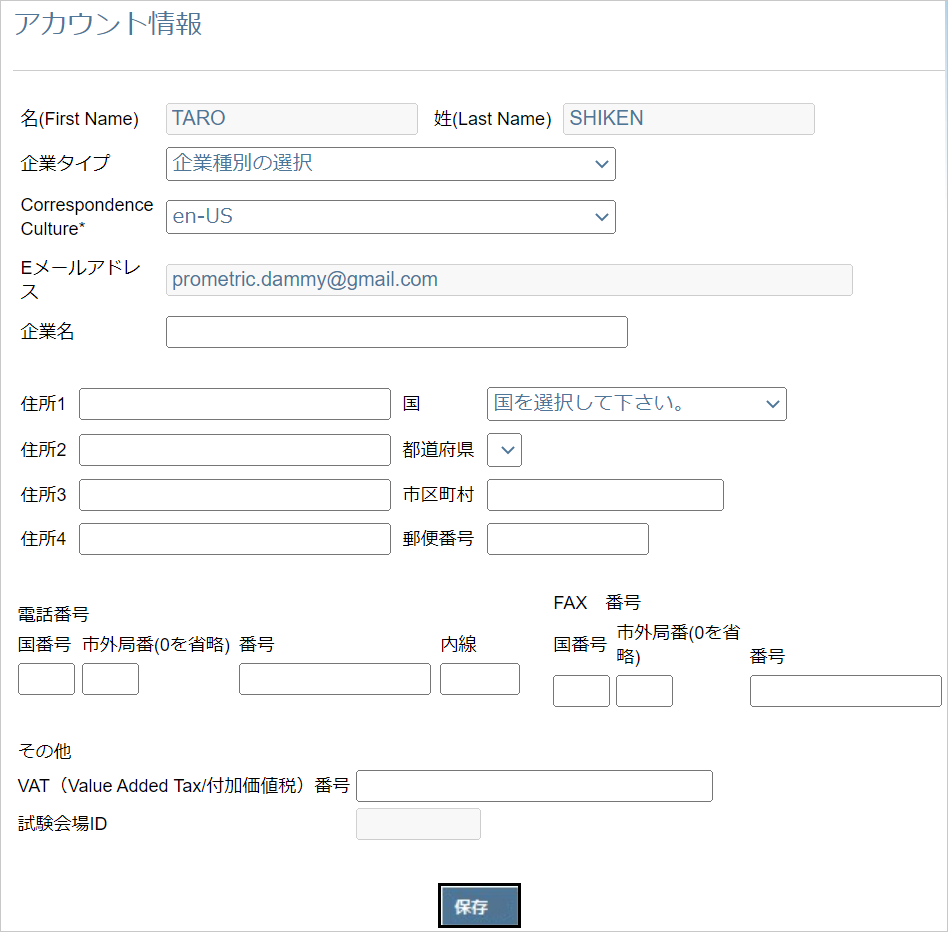Click the 住所4 address field
This screenshot has width=948, height=932.
pos(234,539)
